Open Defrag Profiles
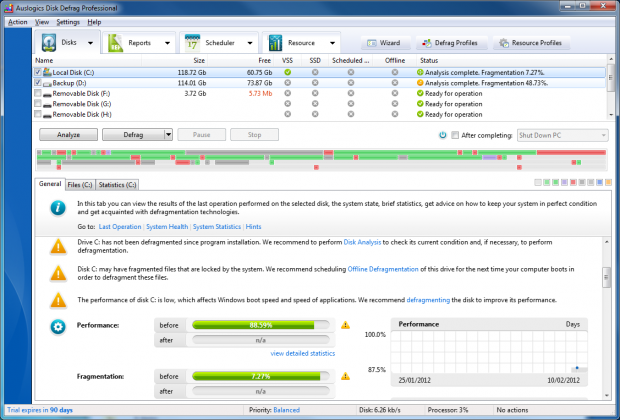620x420 pixels. click(x=450, y=43)
